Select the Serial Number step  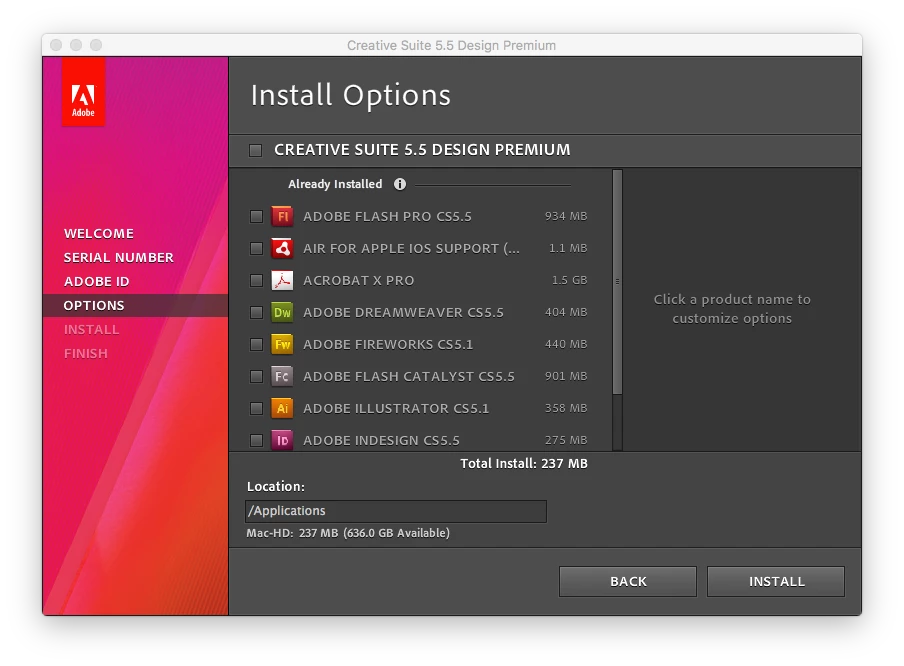118,257
